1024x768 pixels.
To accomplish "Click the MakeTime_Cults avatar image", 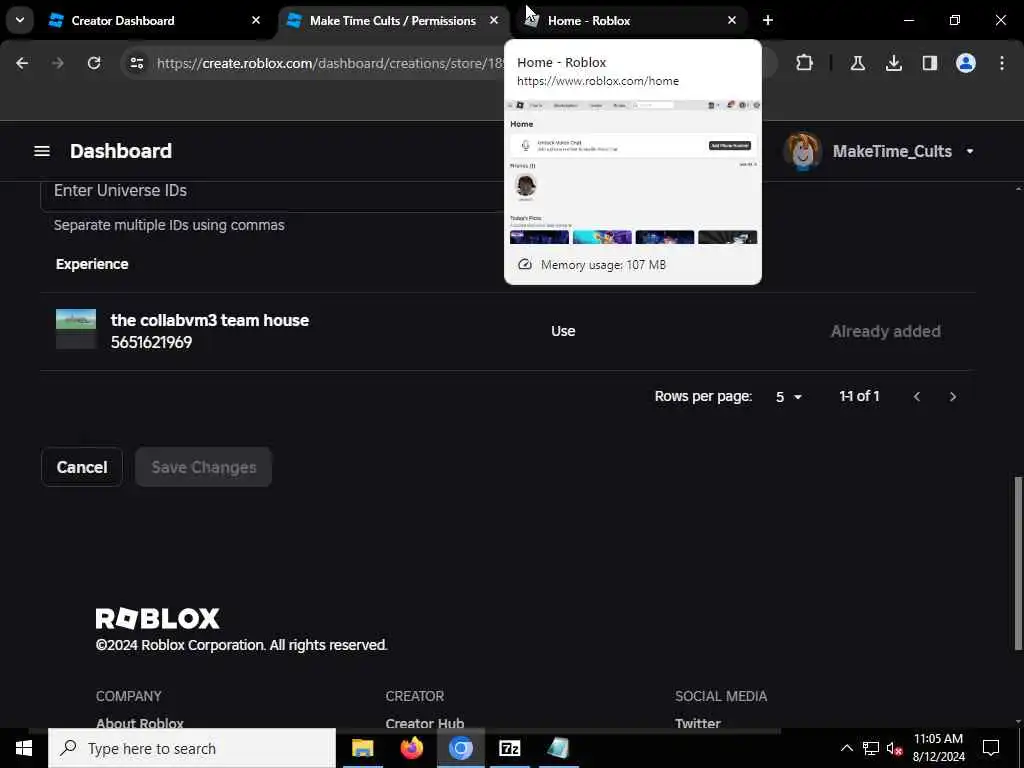I will [x=803, y=151].
